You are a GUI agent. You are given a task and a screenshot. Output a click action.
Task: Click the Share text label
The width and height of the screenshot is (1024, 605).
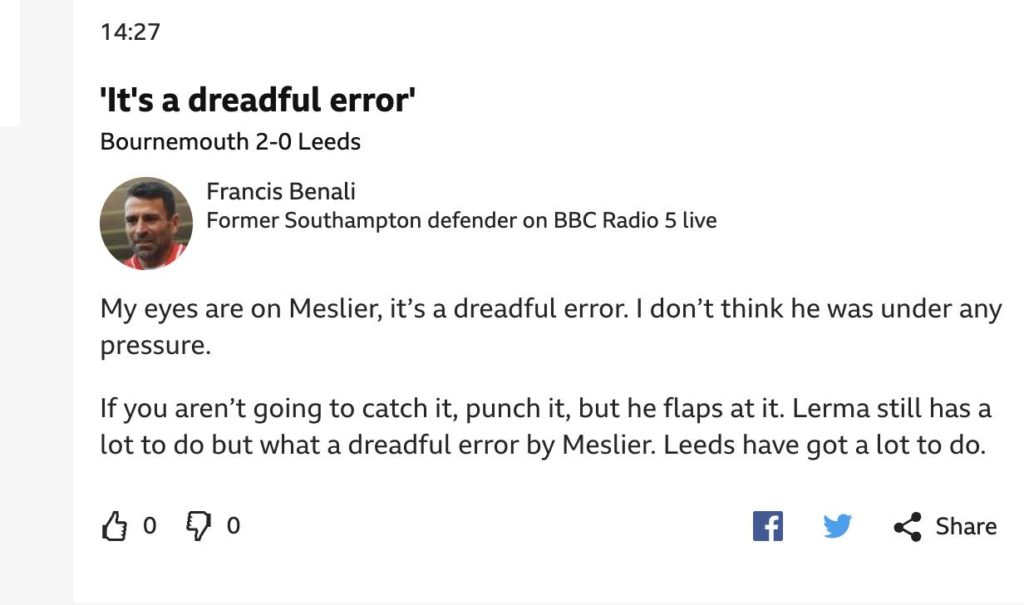[x=966, y=526]
